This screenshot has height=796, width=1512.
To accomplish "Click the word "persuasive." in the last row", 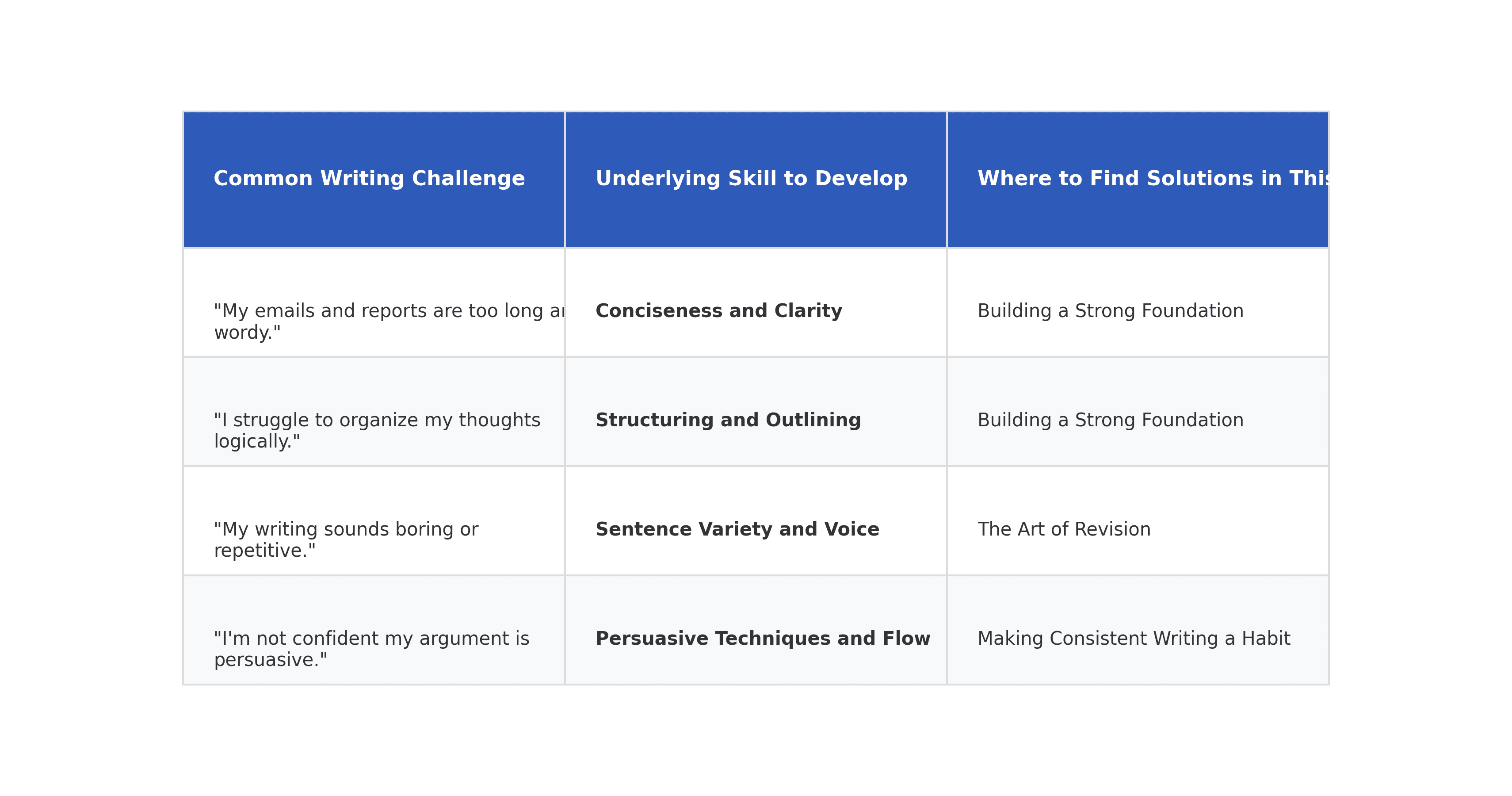I will (271, 660).
